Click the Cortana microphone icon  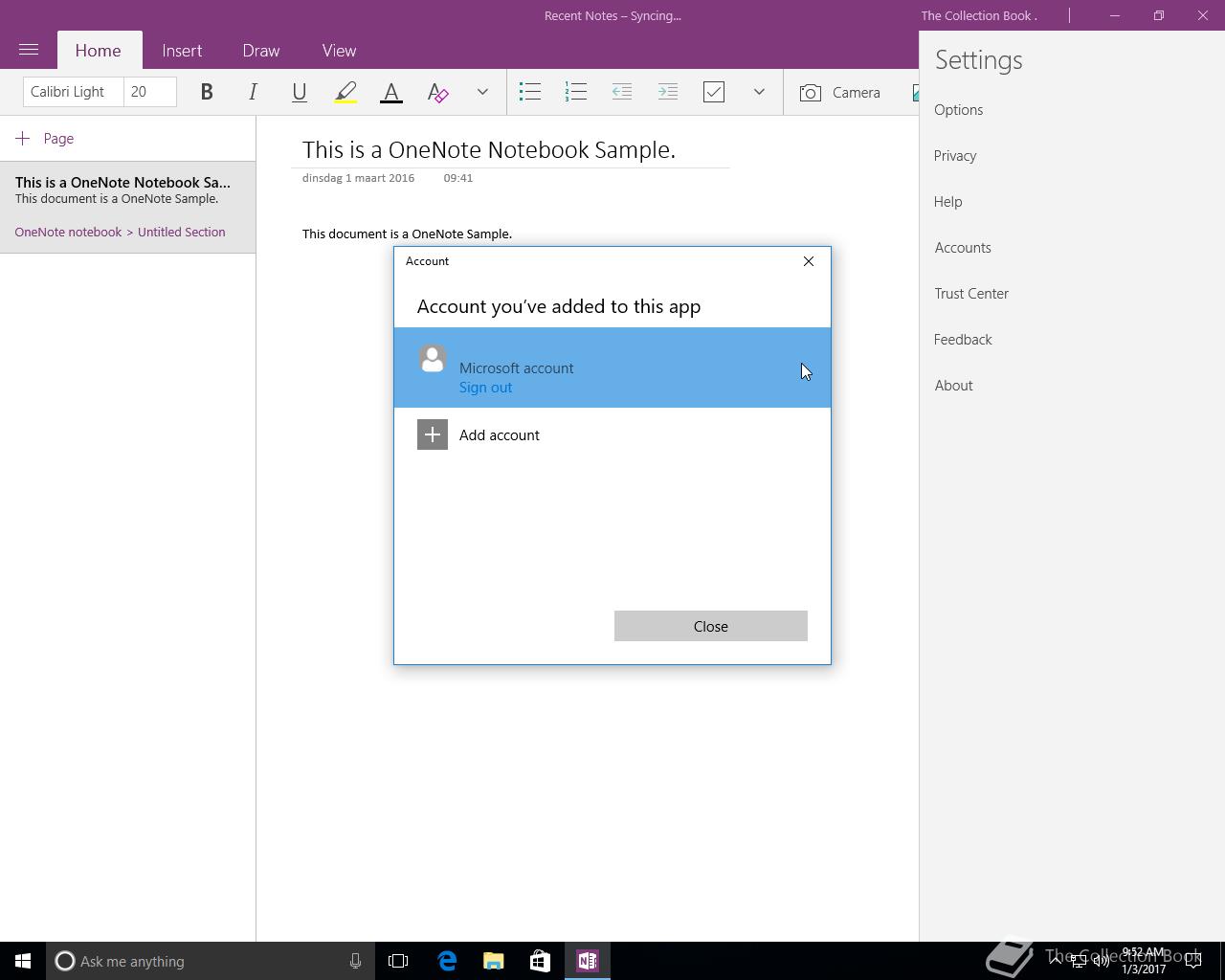coord(355,961)
